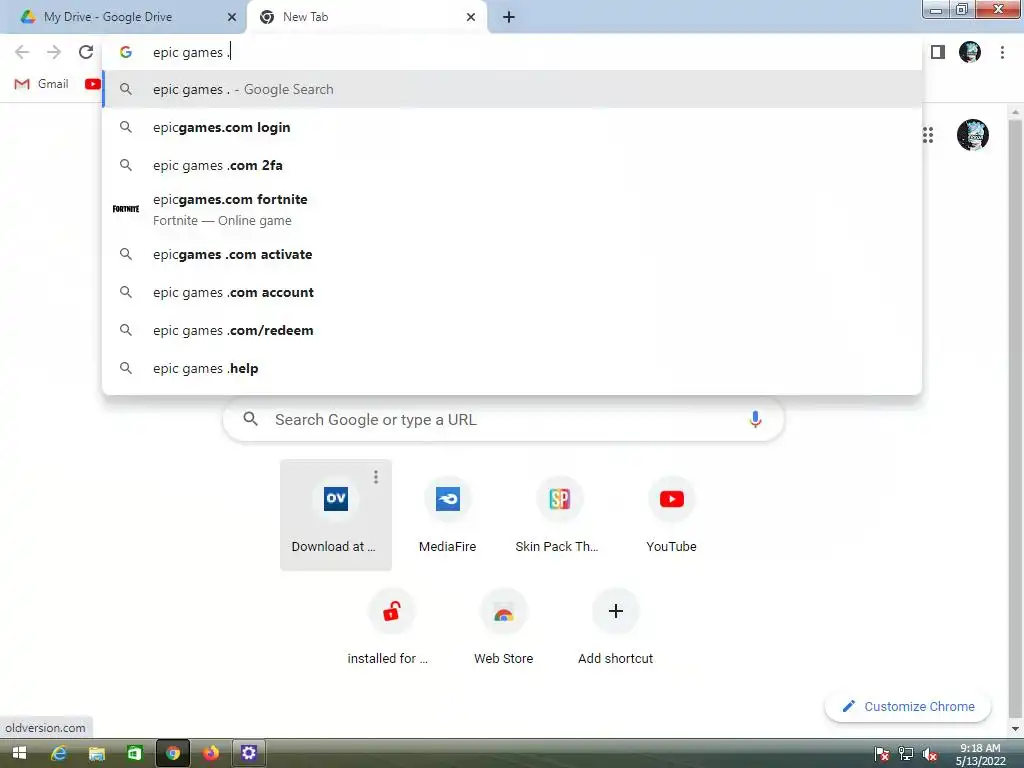Open the settings gear app on taskbar
The image size is (1024, 768).
pyautogui.click(x=249, y=754)
